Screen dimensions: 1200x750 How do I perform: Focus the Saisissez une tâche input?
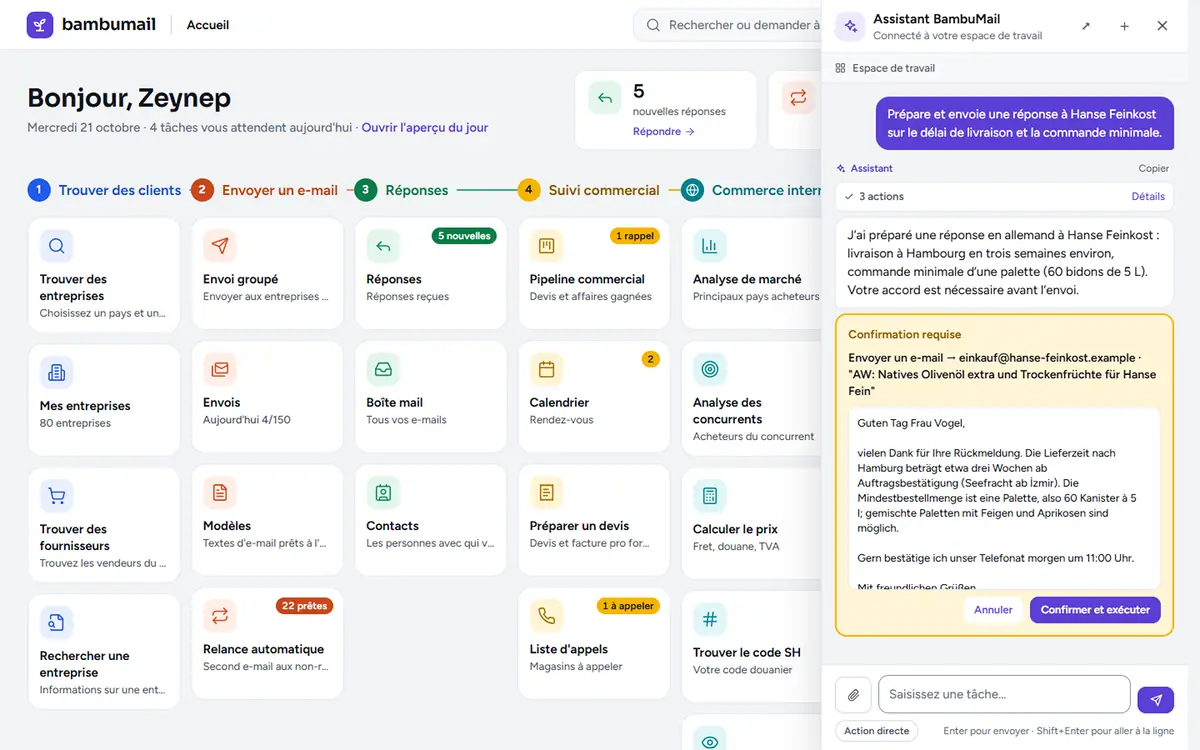tap(1004, 694)
